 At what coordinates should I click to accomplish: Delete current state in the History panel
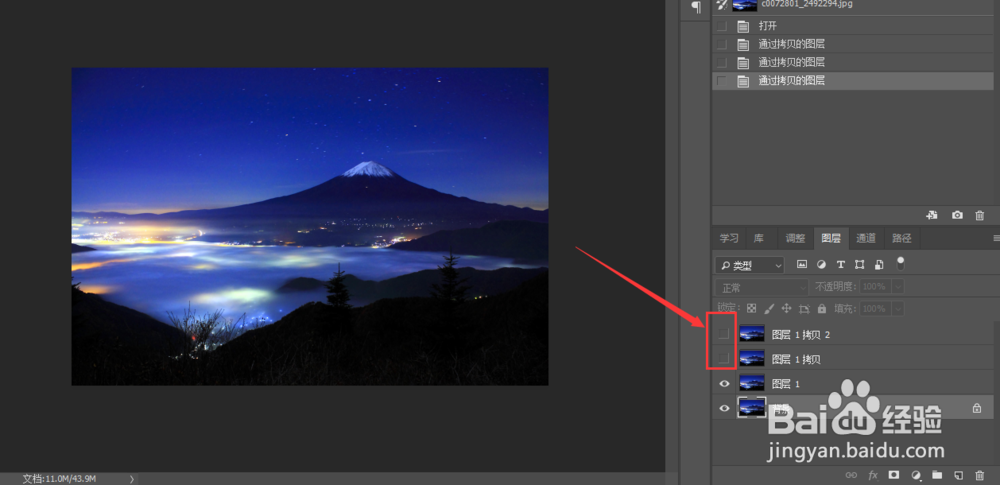pyautogui.click(x=980, y=216)
